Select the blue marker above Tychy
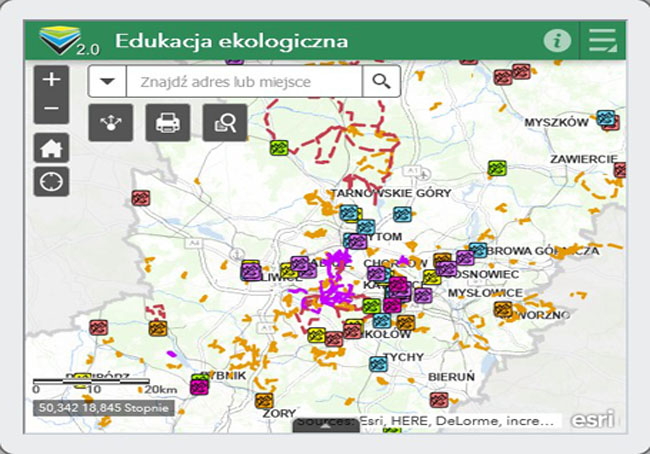Screen dimensions: 650x454 tap(378, 364)
